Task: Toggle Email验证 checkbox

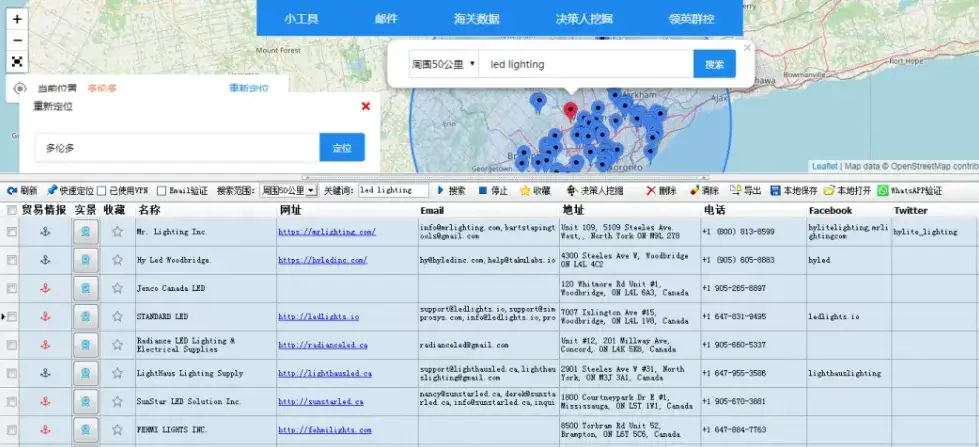Action: tap(161, 190)
